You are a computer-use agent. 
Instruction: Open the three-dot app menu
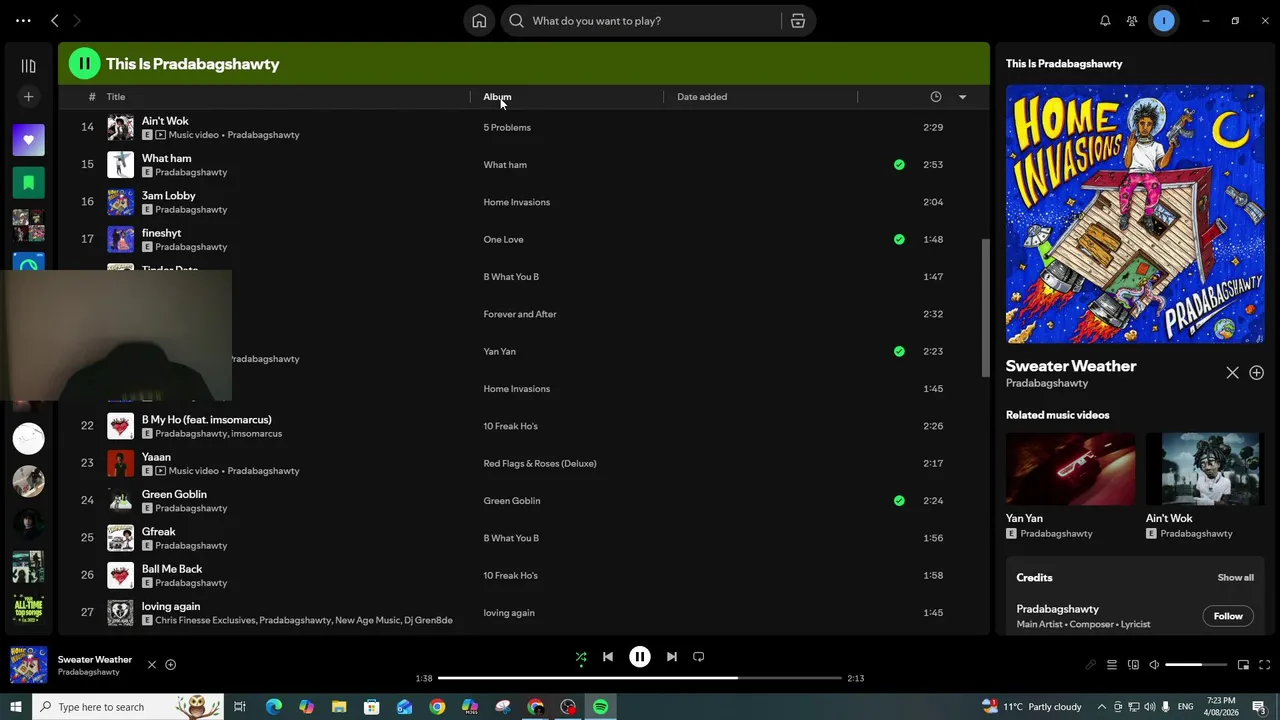(23, 21)
